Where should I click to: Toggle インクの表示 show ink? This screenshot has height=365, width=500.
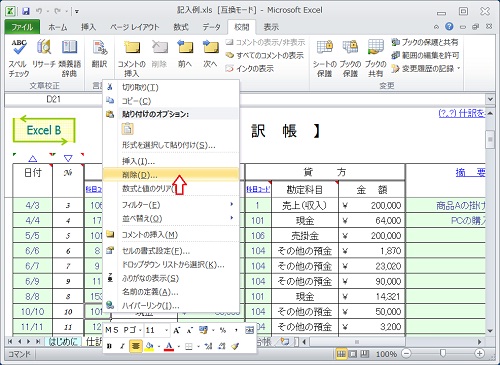(x=249, y=68)
